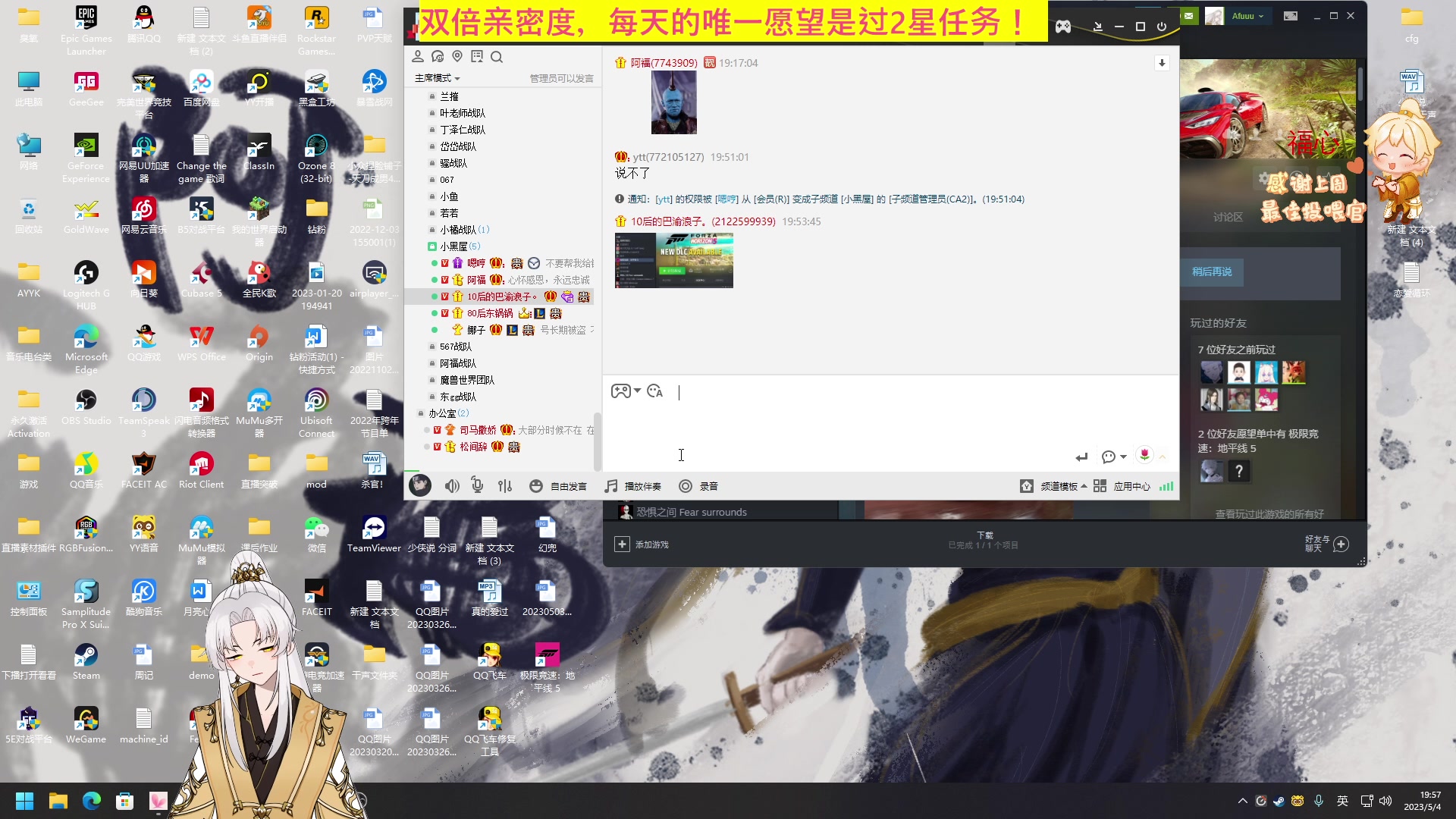Screen dimensions: 1456x819
Task: Show hidden system tray icons chevron
Action: (x=1242, y=801)
